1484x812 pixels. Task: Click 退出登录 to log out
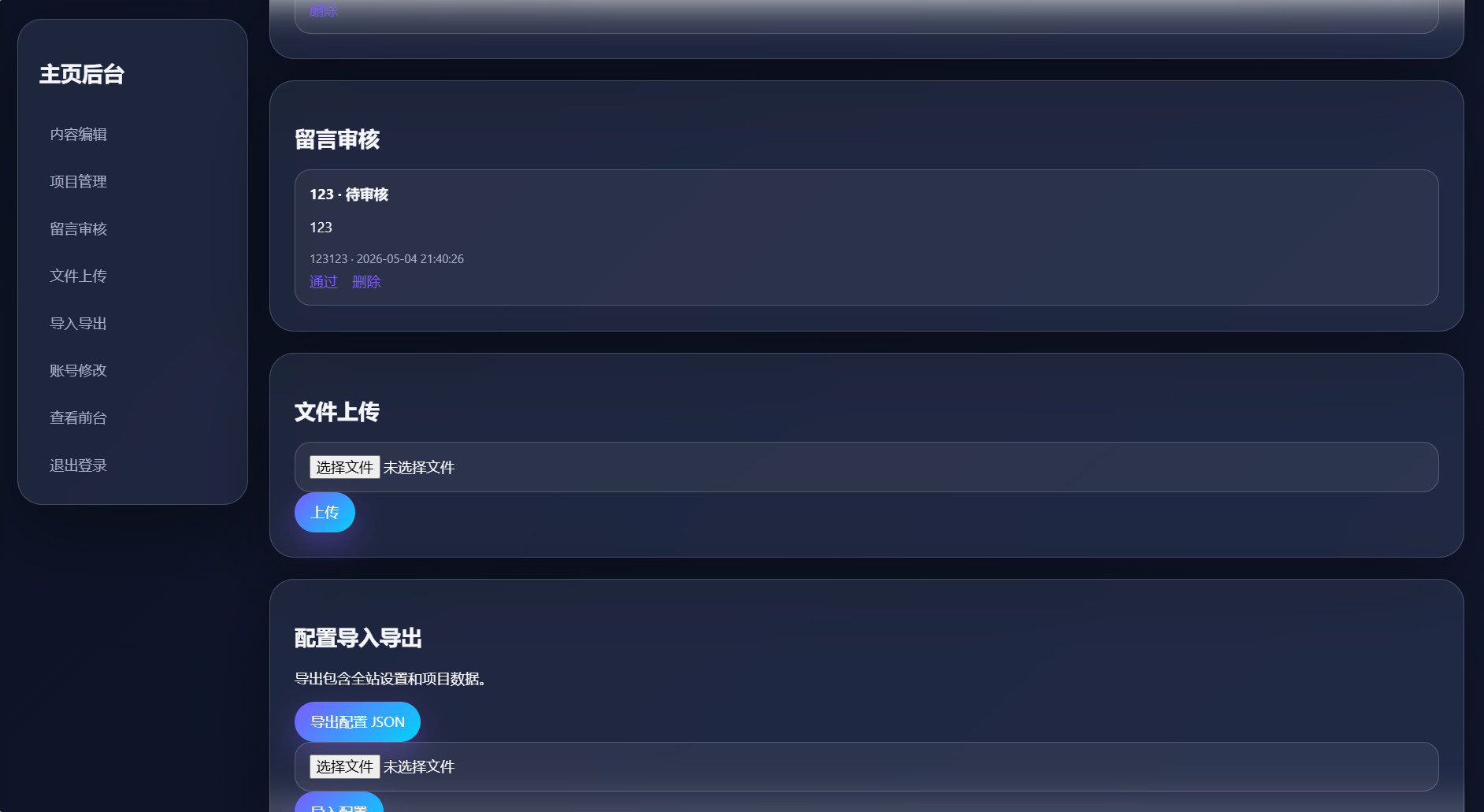(x=78, y=465)
